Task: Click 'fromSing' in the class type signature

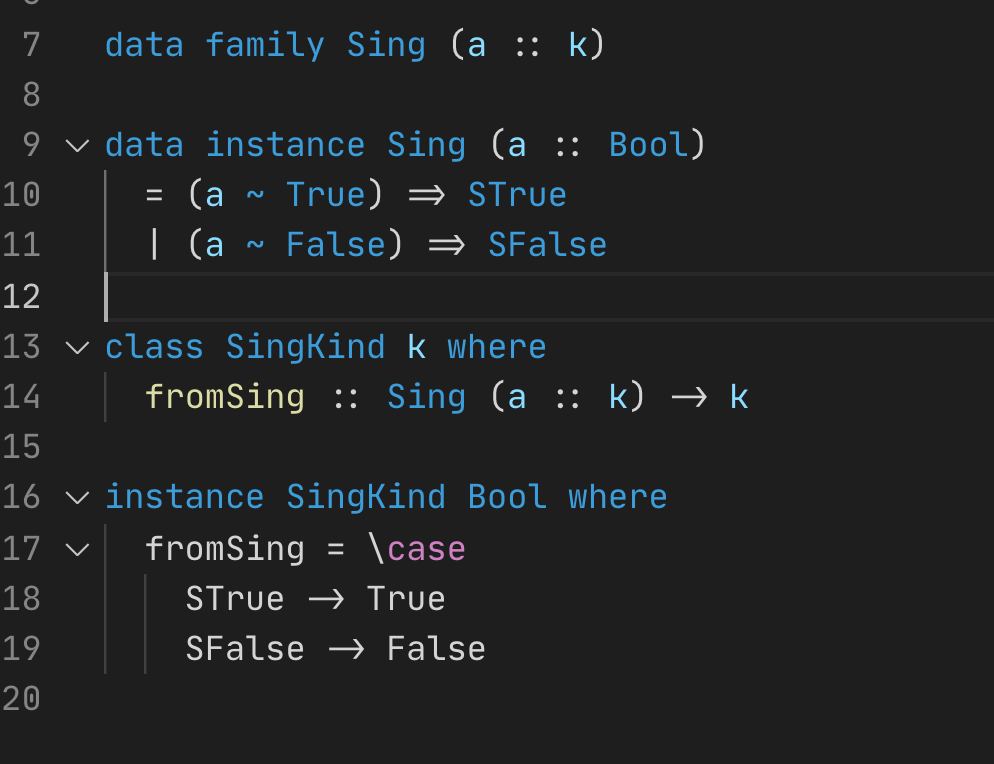Action: (225, 397)
